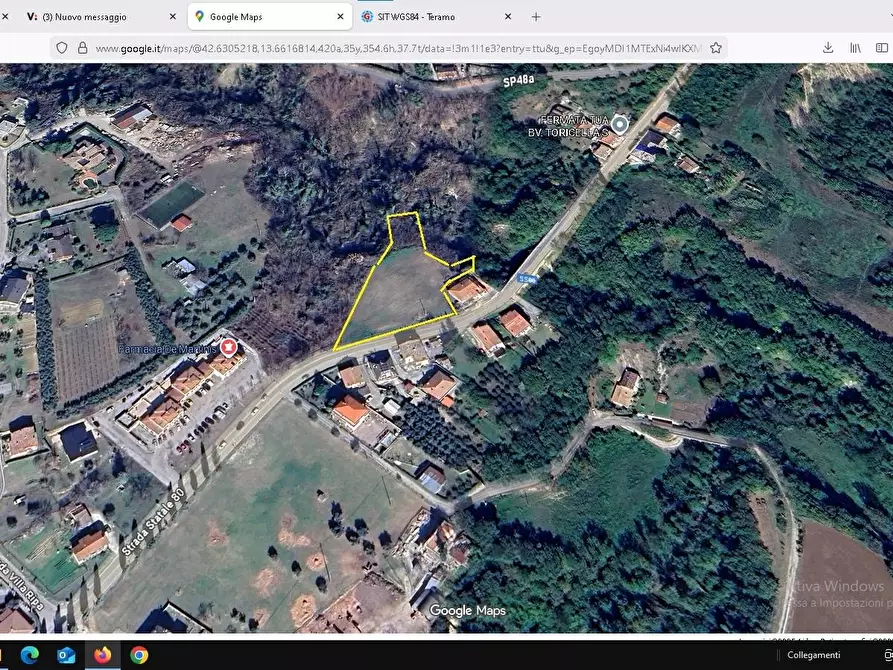Open Google Chrome from the taskbar
This screenshot has height=670, width=893.
click(x=139, y=657)
